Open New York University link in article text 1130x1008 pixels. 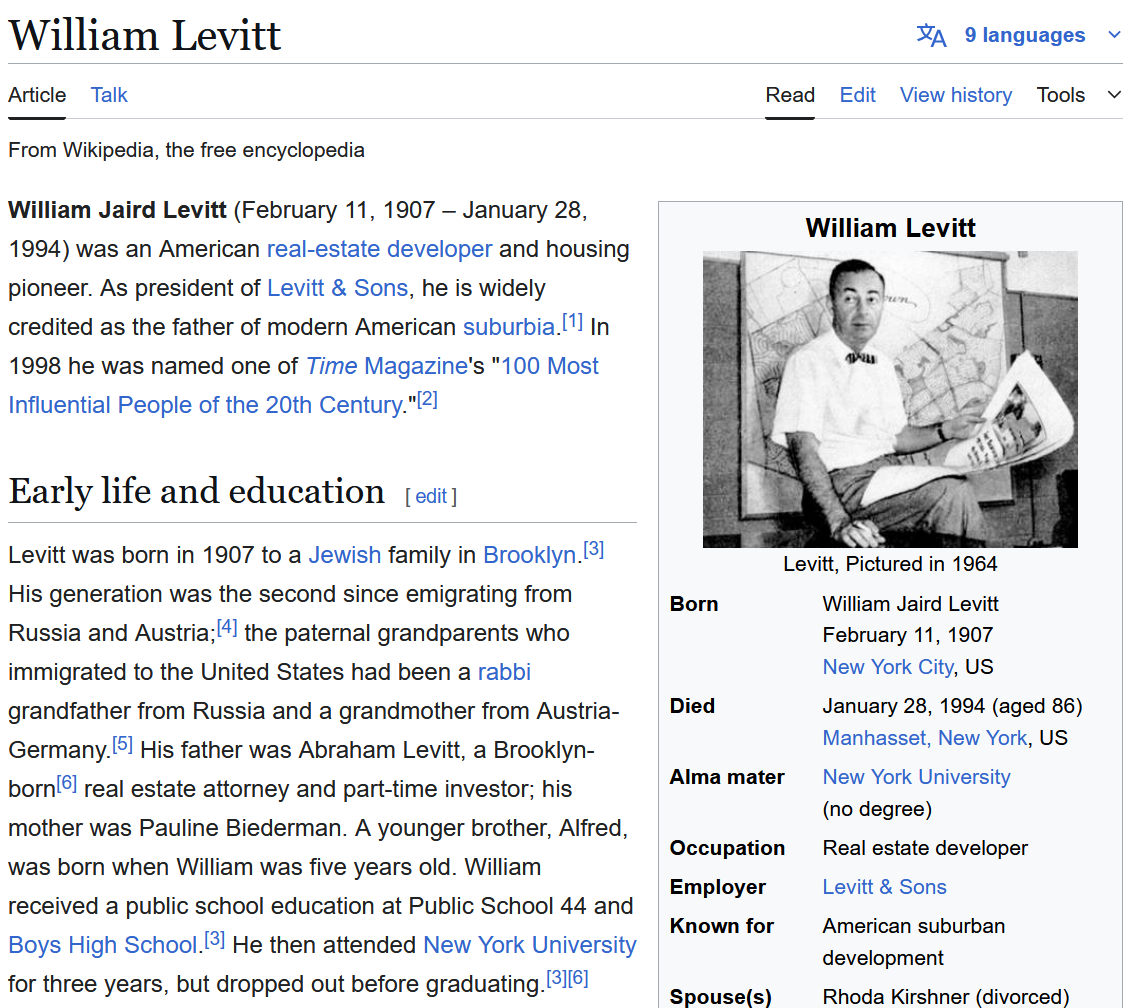530,945
